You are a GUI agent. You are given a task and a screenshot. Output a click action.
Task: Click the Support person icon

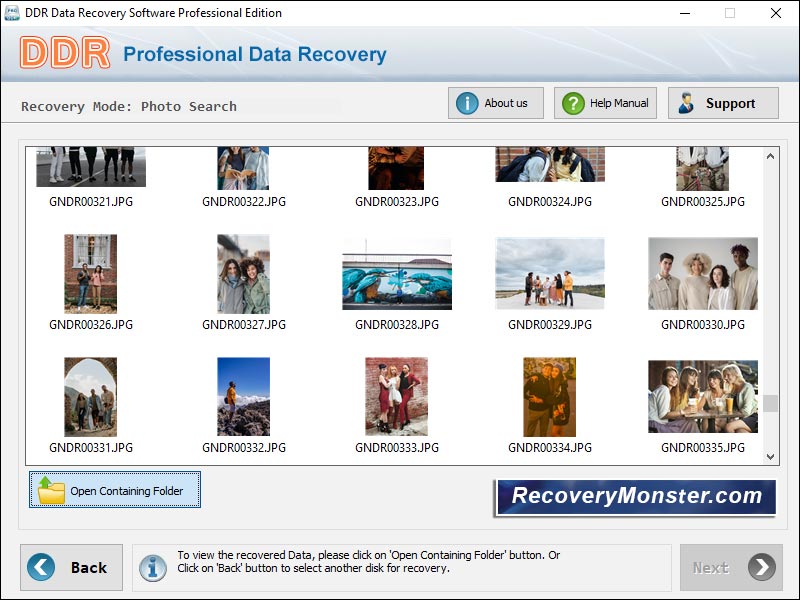pyautogui.click(x=686, y=103)
